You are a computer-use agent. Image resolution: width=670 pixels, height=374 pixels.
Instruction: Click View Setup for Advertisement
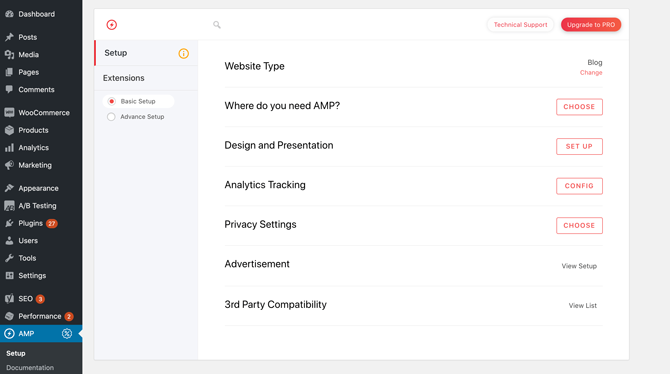pos(579,266)
